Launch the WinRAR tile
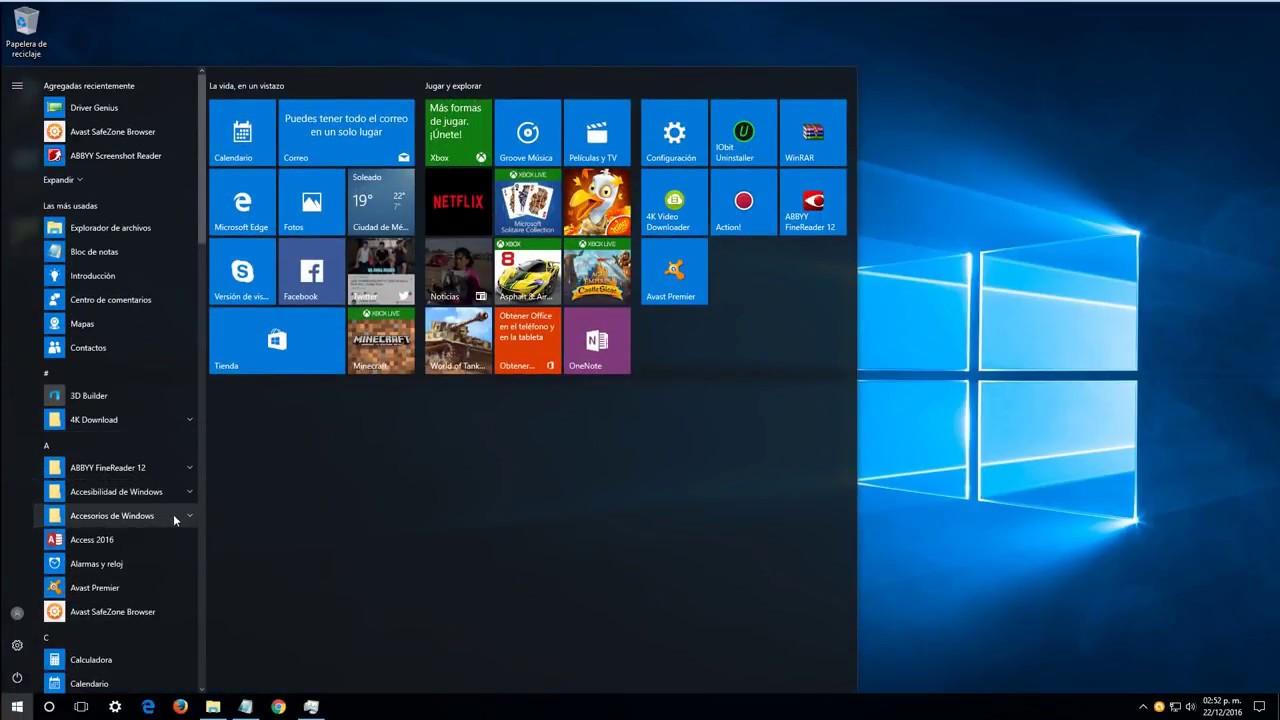1280x720 pixels. (x=813, y=132)
